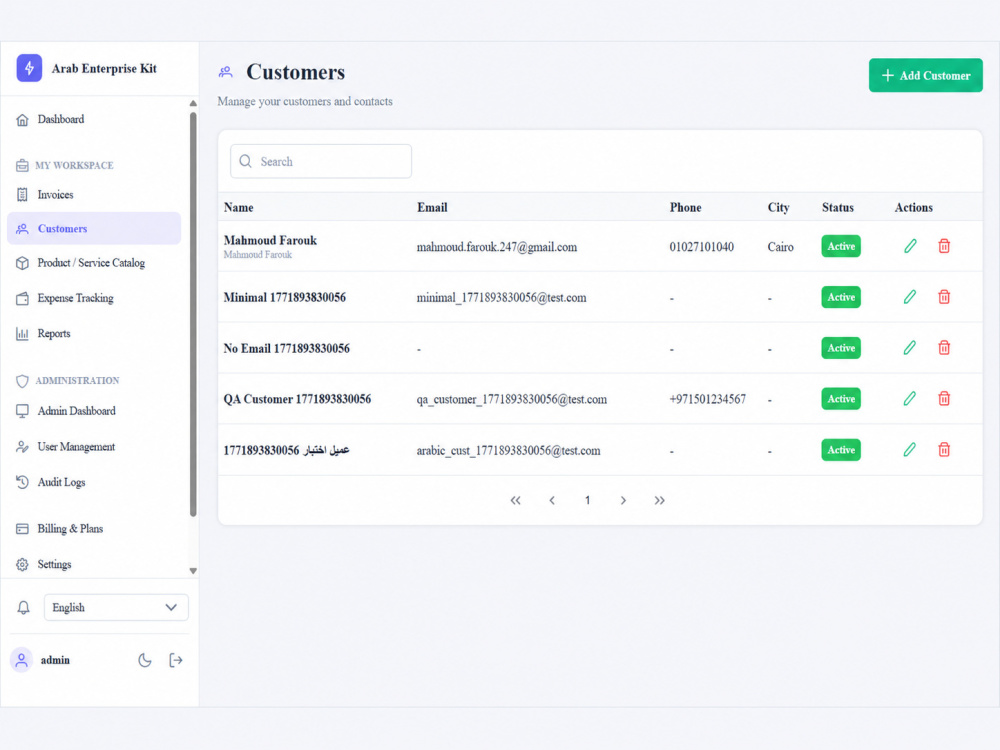This screenshot has width=1000, height=750.
Task: Delete the No Email 1771893830056 customer
Action: pyautogui.click(x=944, y=348)
